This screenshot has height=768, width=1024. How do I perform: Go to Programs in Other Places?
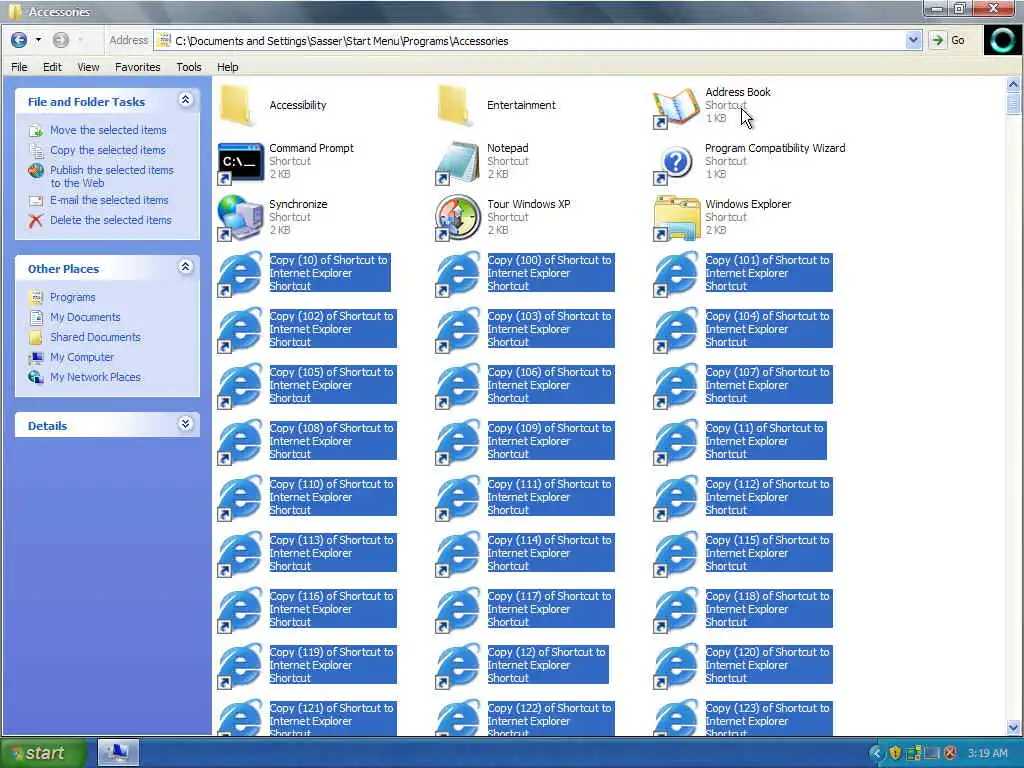(x=72, y=297)
